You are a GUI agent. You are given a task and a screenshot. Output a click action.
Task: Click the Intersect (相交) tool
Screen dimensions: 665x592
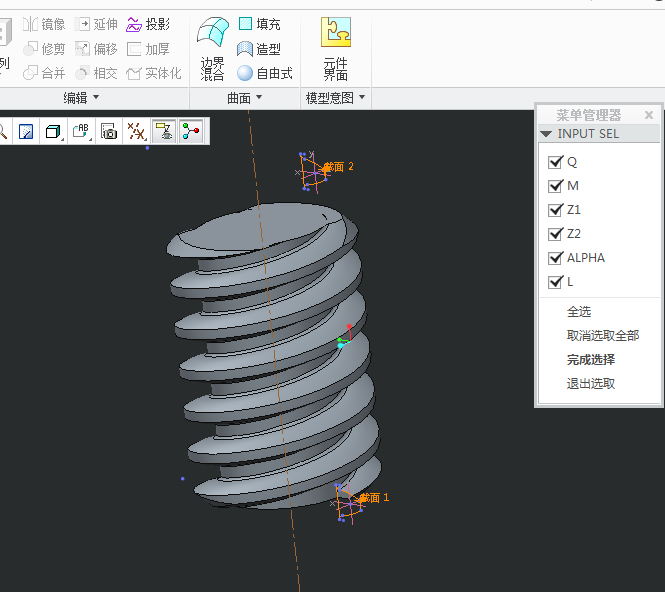tap(96, 73)
